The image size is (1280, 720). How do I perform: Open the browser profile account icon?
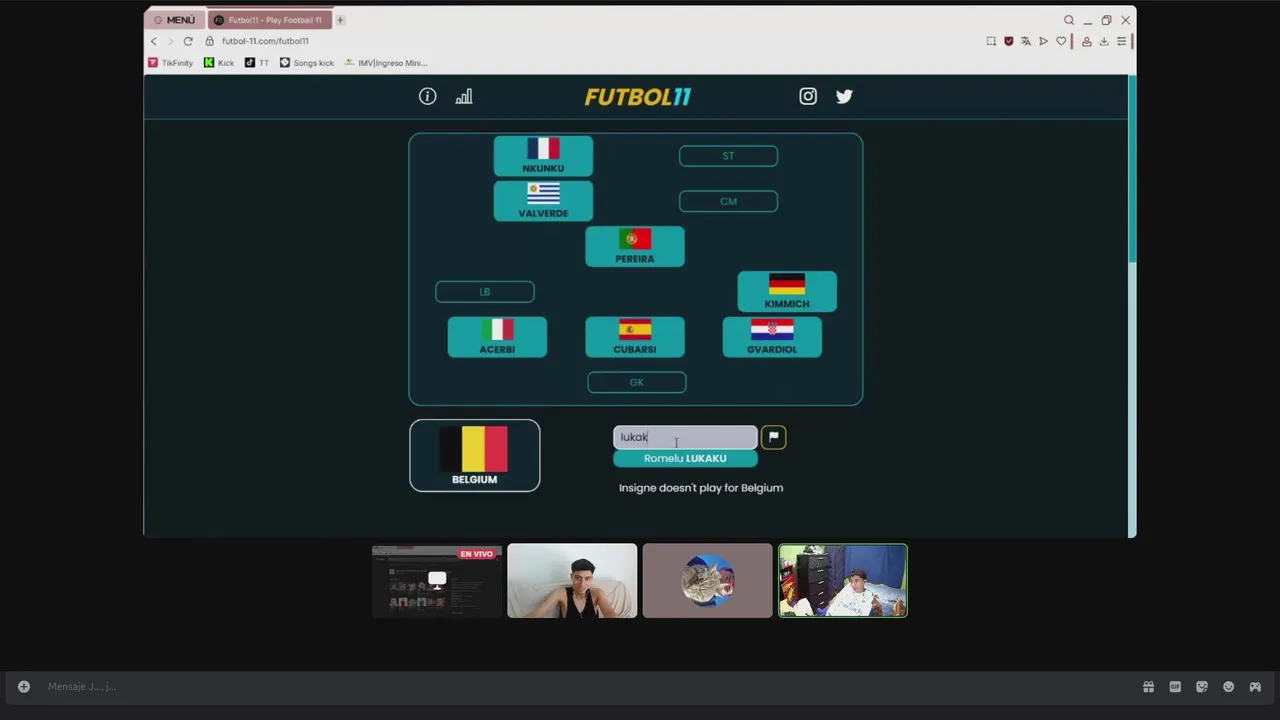[1087, 41]
